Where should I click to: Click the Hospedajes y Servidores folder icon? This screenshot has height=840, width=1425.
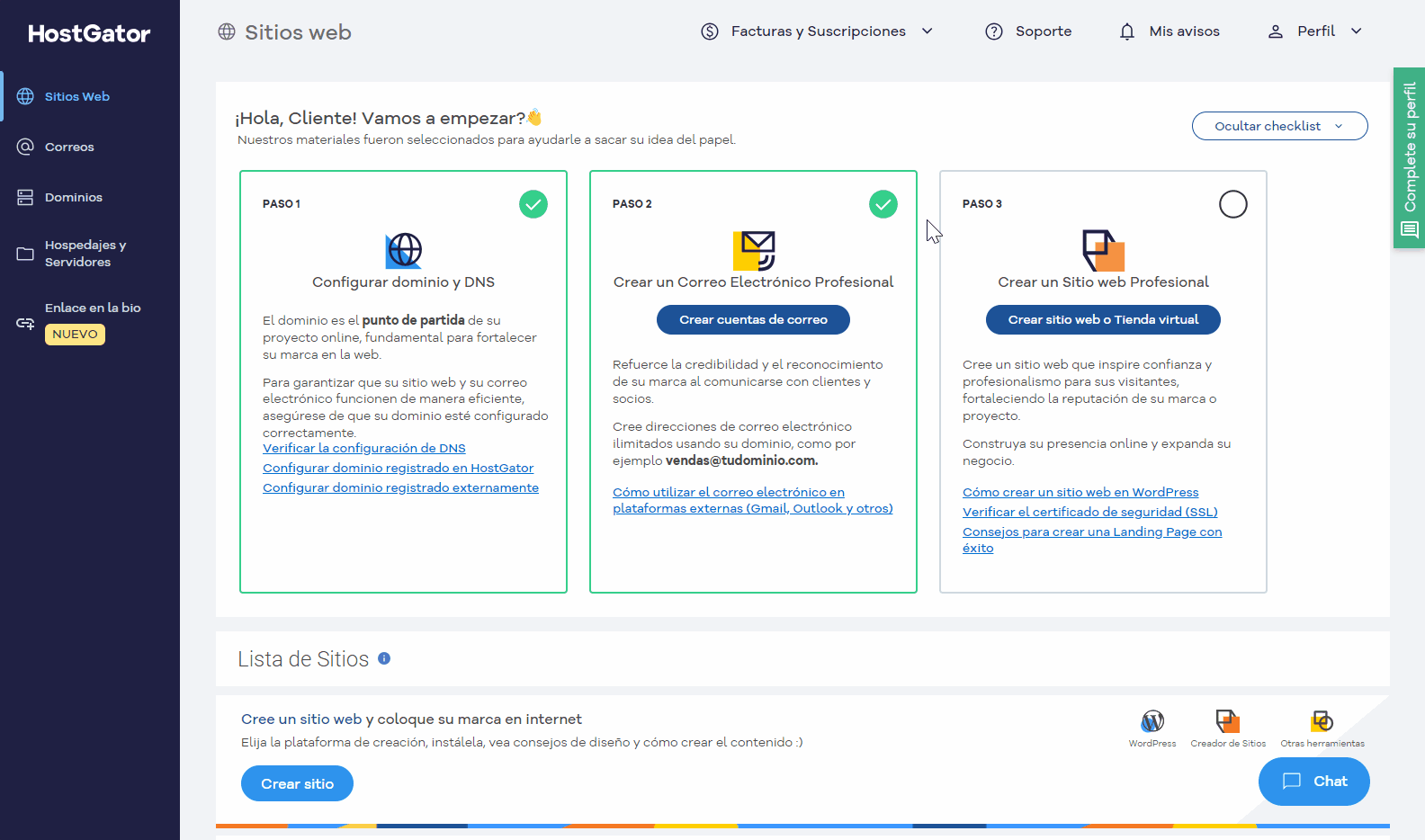click(25, 254)
